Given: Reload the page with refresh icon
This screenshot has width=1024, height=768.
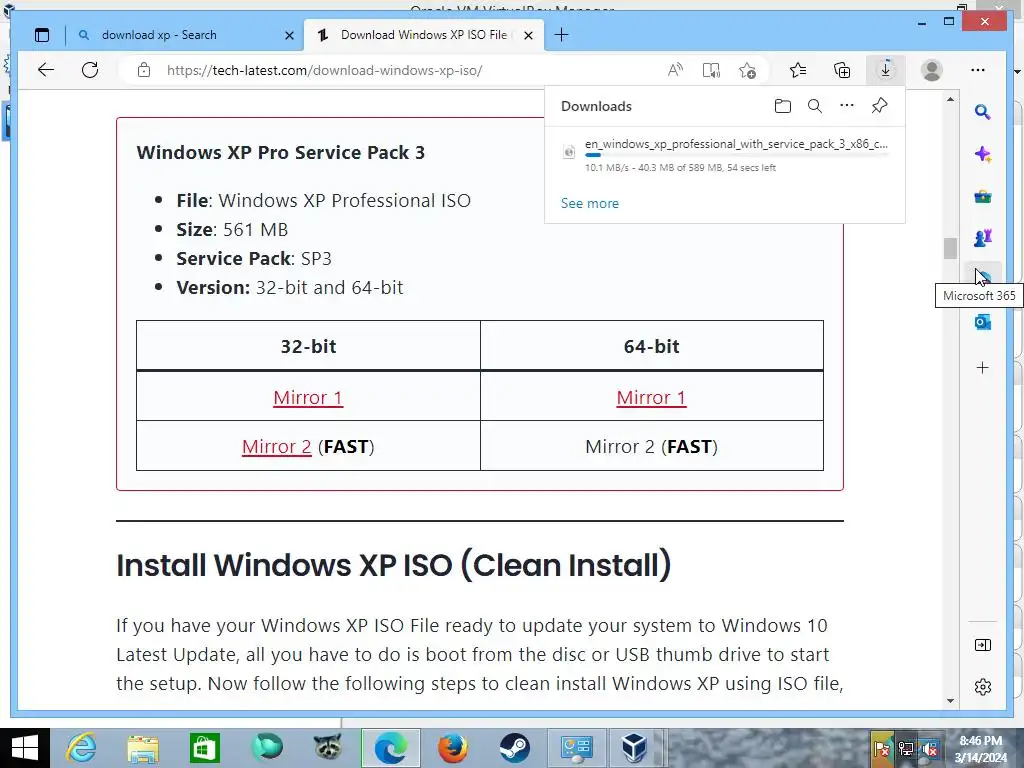Looking at the screenshot, I should pyautogui.click(x=90, y=70).
